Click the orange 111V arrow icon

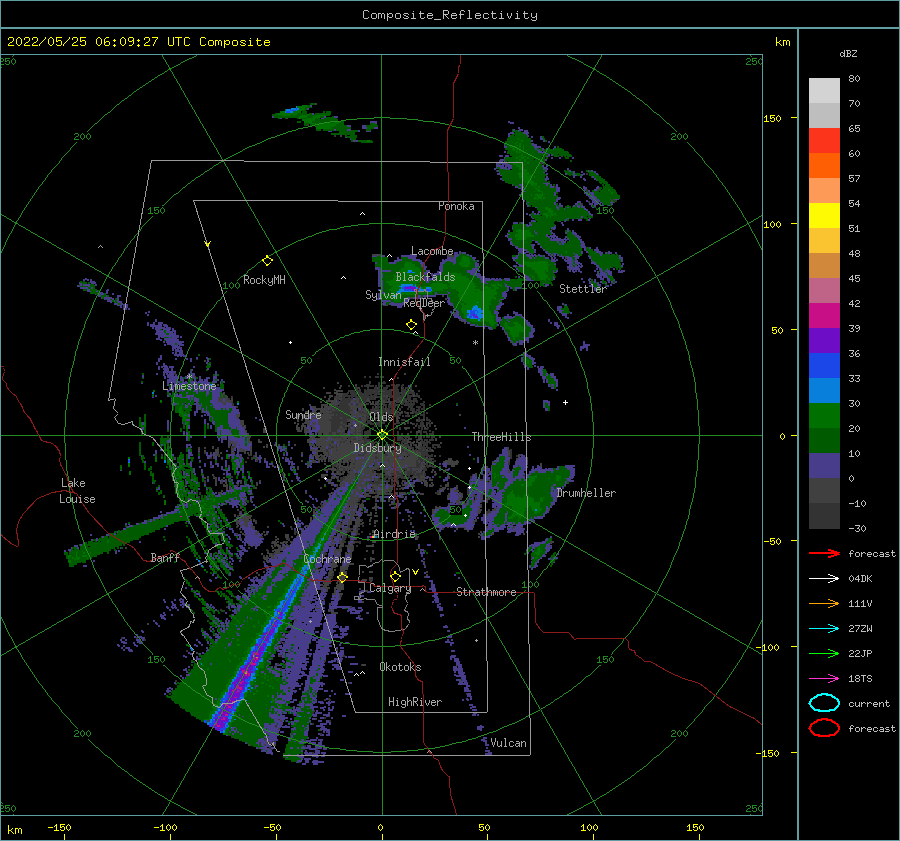pyautogui.click(x=824, y=603)
